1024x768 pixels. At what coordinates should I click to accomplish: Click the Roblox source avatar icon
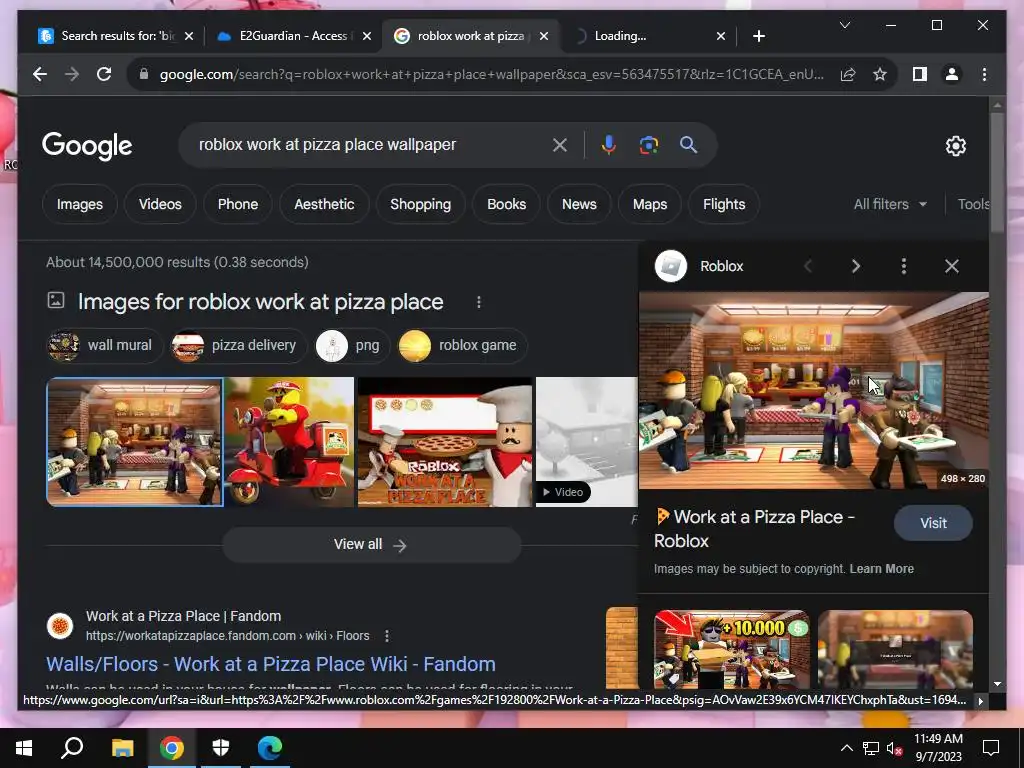click(671, 266)
